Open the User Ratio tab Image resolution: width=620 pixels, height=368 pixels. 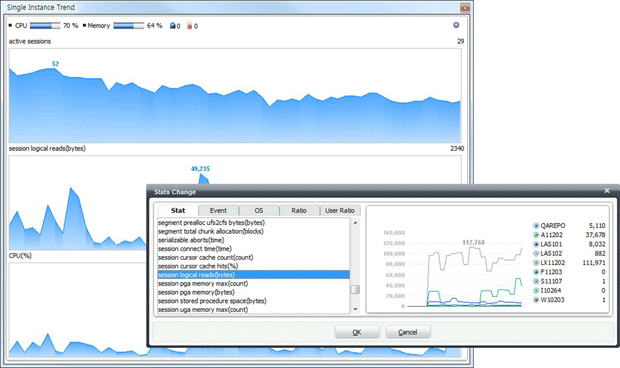coord(340,210)
